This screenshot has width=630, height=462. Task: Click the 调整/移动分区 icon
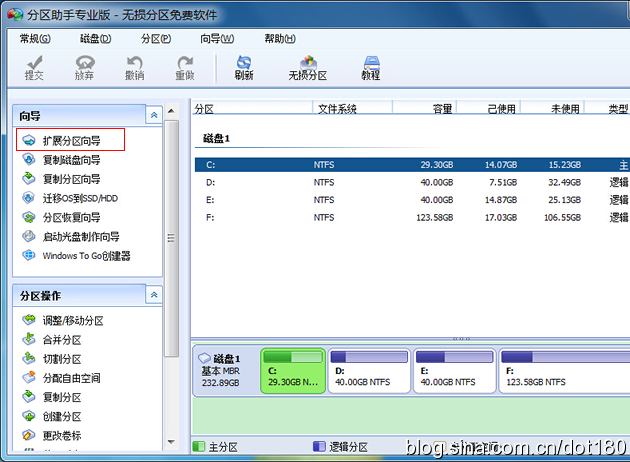(x=29, y=320)
